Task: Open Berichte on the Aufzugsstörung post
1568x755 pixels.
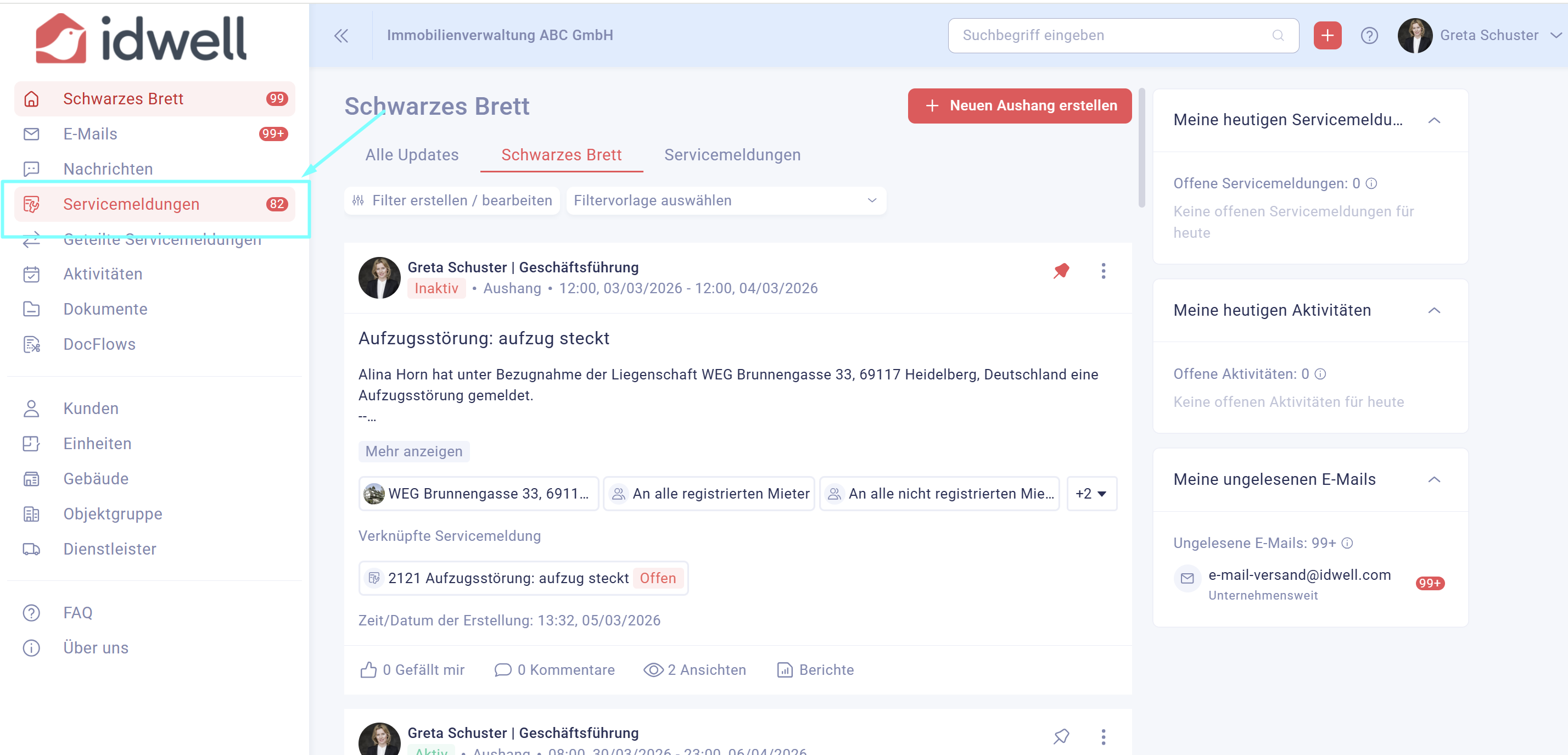Action: pyautogui.click(x=815, y=670)
